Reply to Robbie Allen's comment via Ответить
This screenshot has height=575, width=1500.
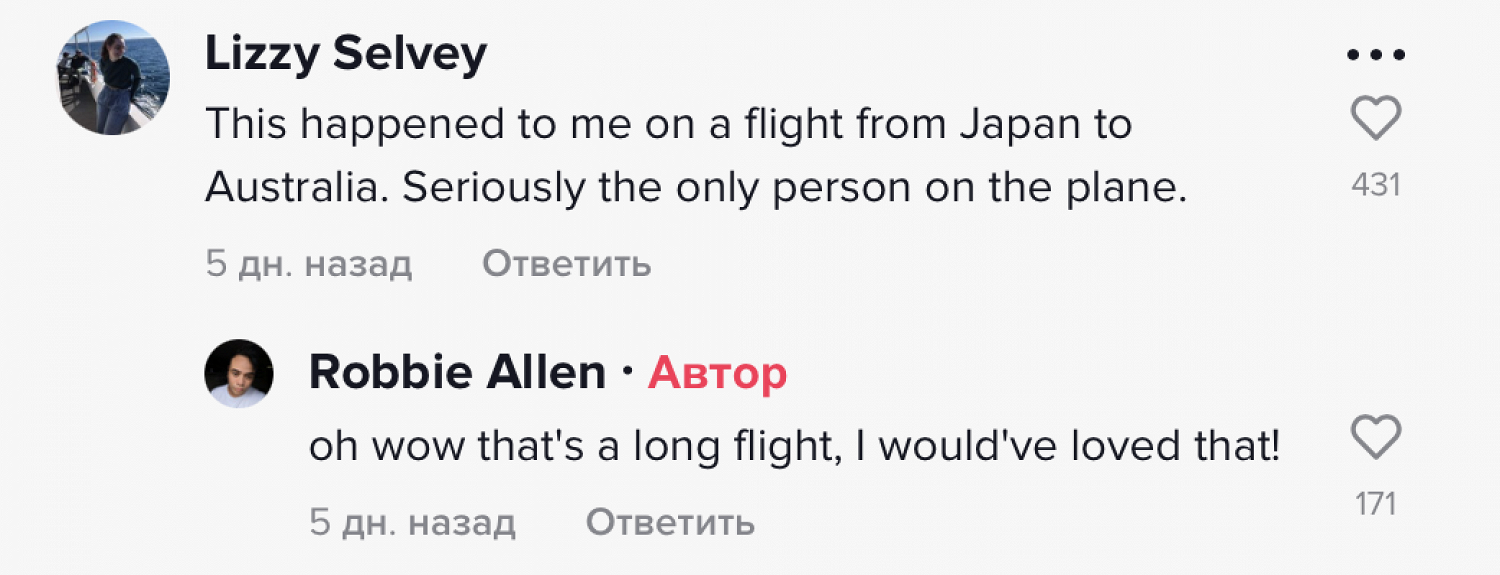pyautogui.click(x=670, y=522)
